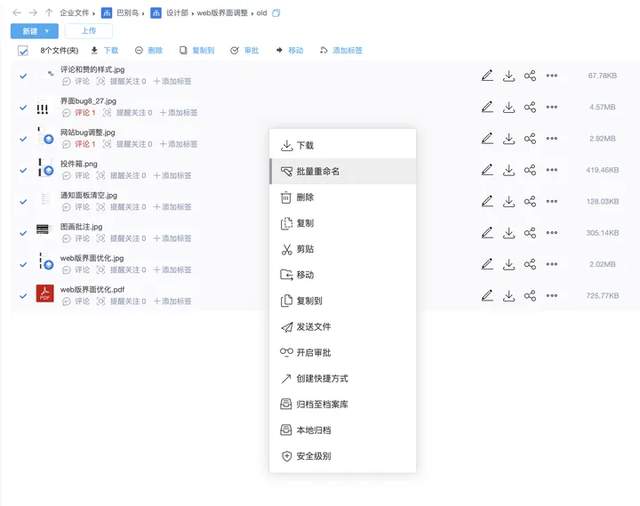Toggle the select-all checkbox beside 8个文件(夹)
Screen dimensions: 640x506
[x=23, y=51]
